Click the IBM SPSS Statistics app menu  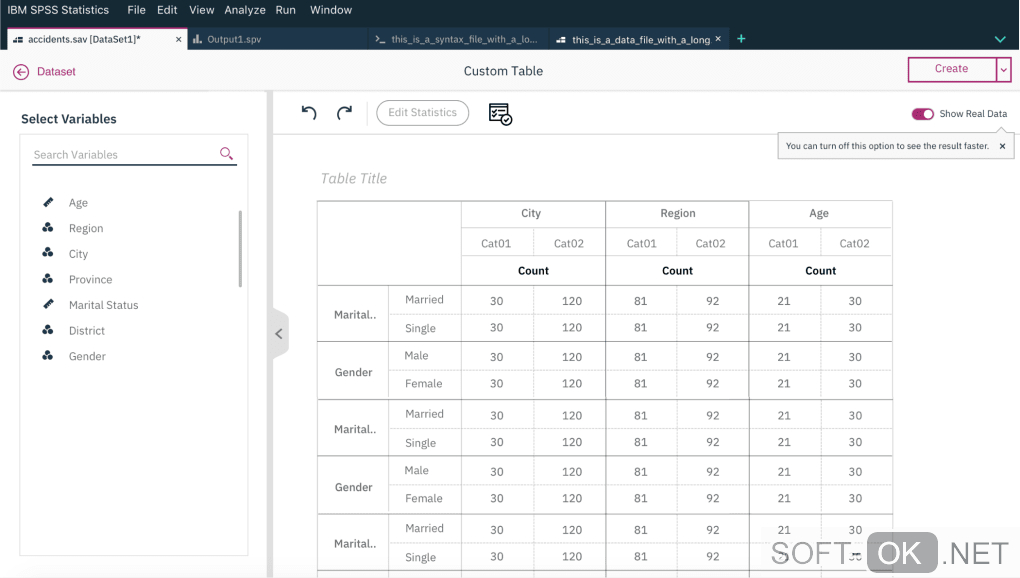(58, 10)
